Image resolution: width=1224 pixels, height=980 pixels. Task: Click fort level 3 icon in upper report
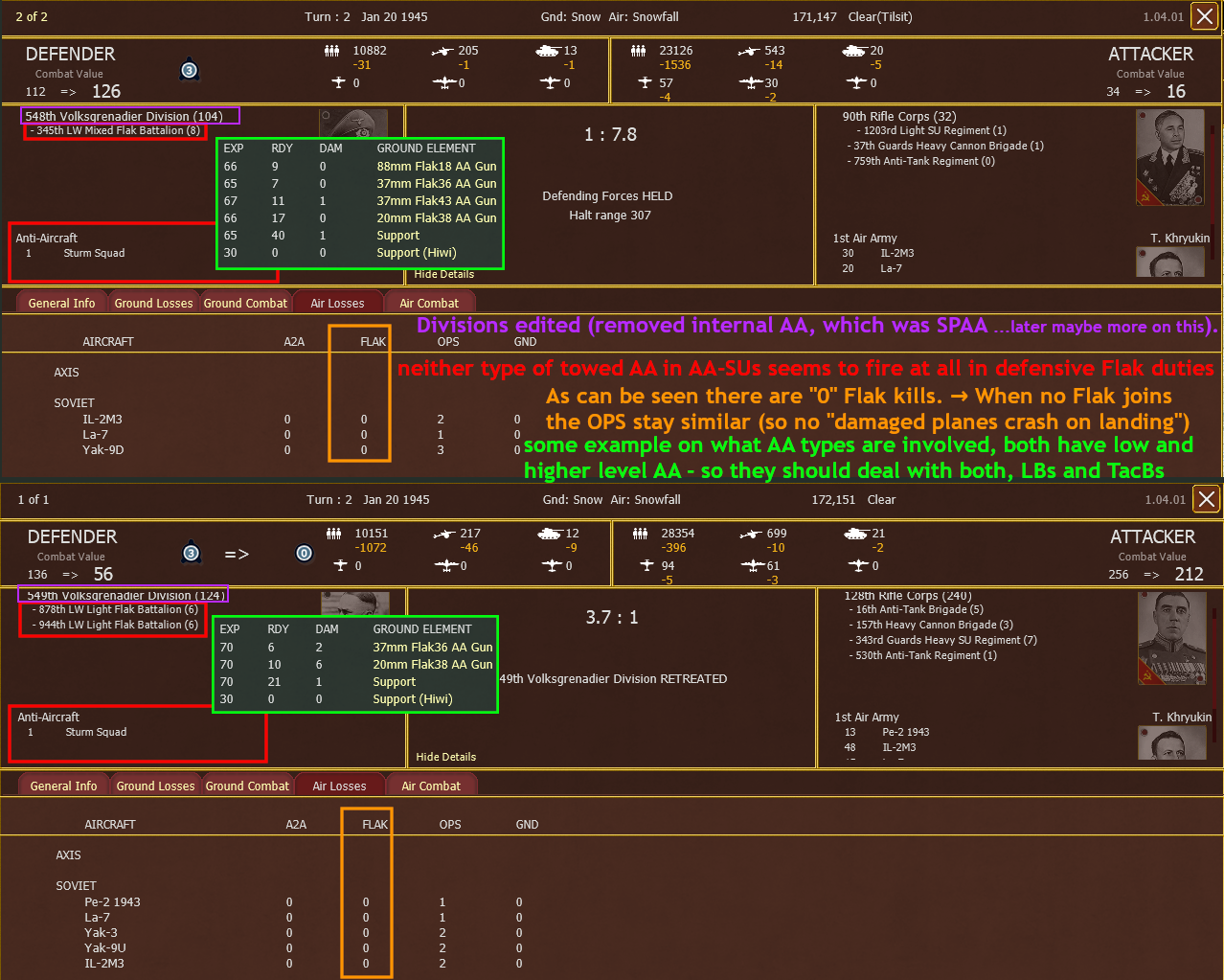click(x=189, y=70)
